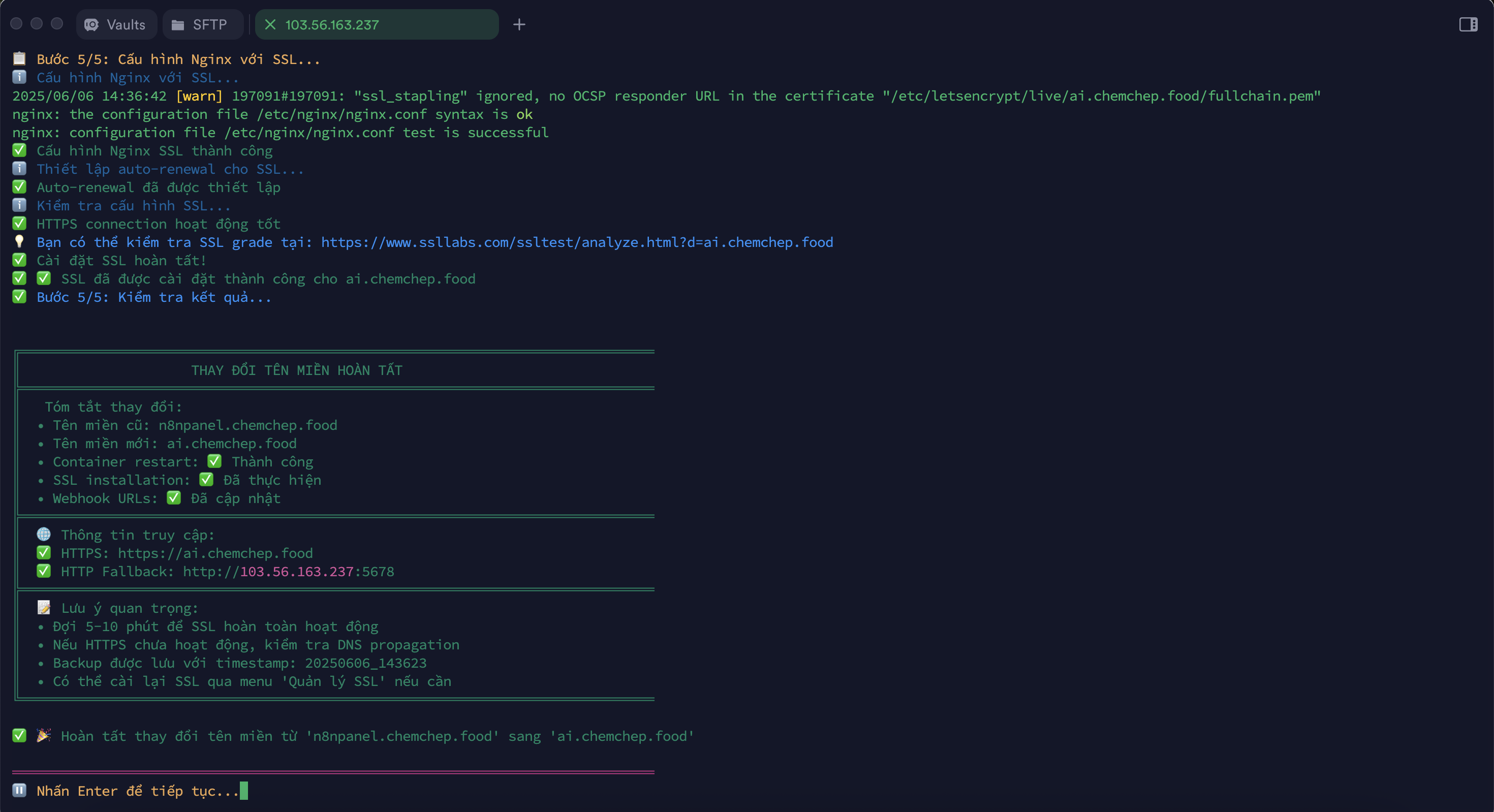This screenshot has height=812, width=1494.
Task: Select the 103.56.163.237 session tab
Action: 377,24
